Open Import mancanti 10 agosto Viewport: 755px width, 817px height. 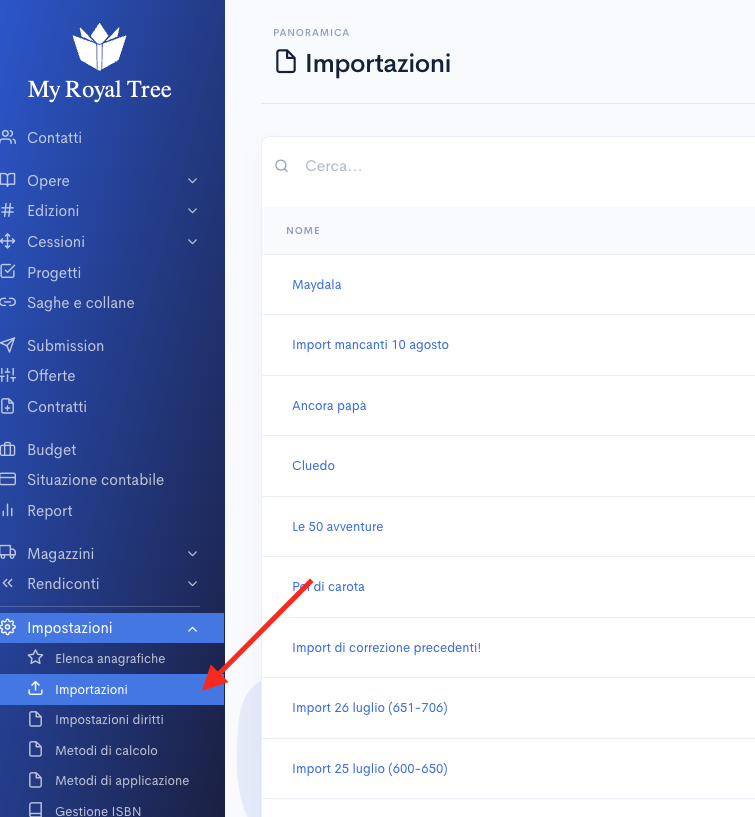(370, 345)
